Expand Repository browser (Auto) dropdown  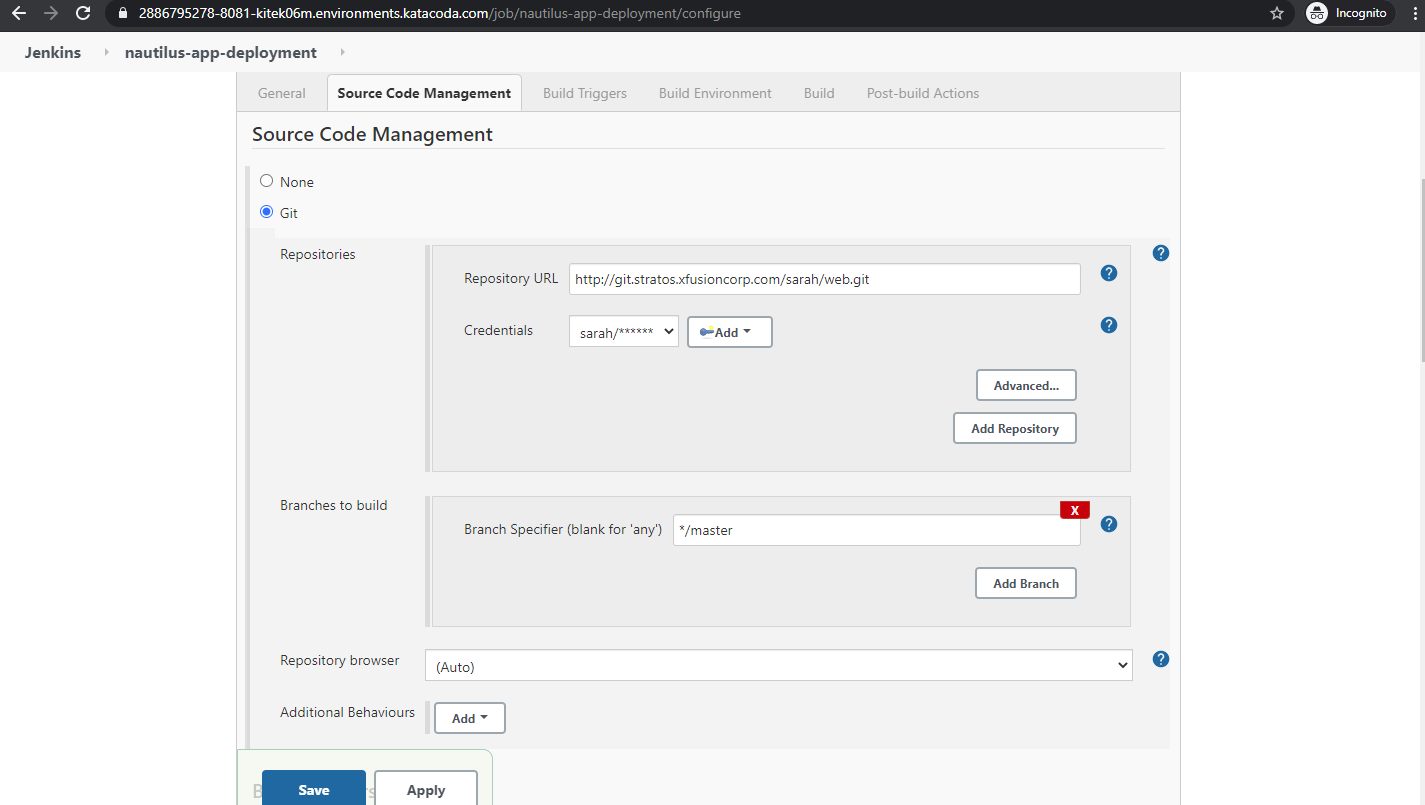click(778, 666)
